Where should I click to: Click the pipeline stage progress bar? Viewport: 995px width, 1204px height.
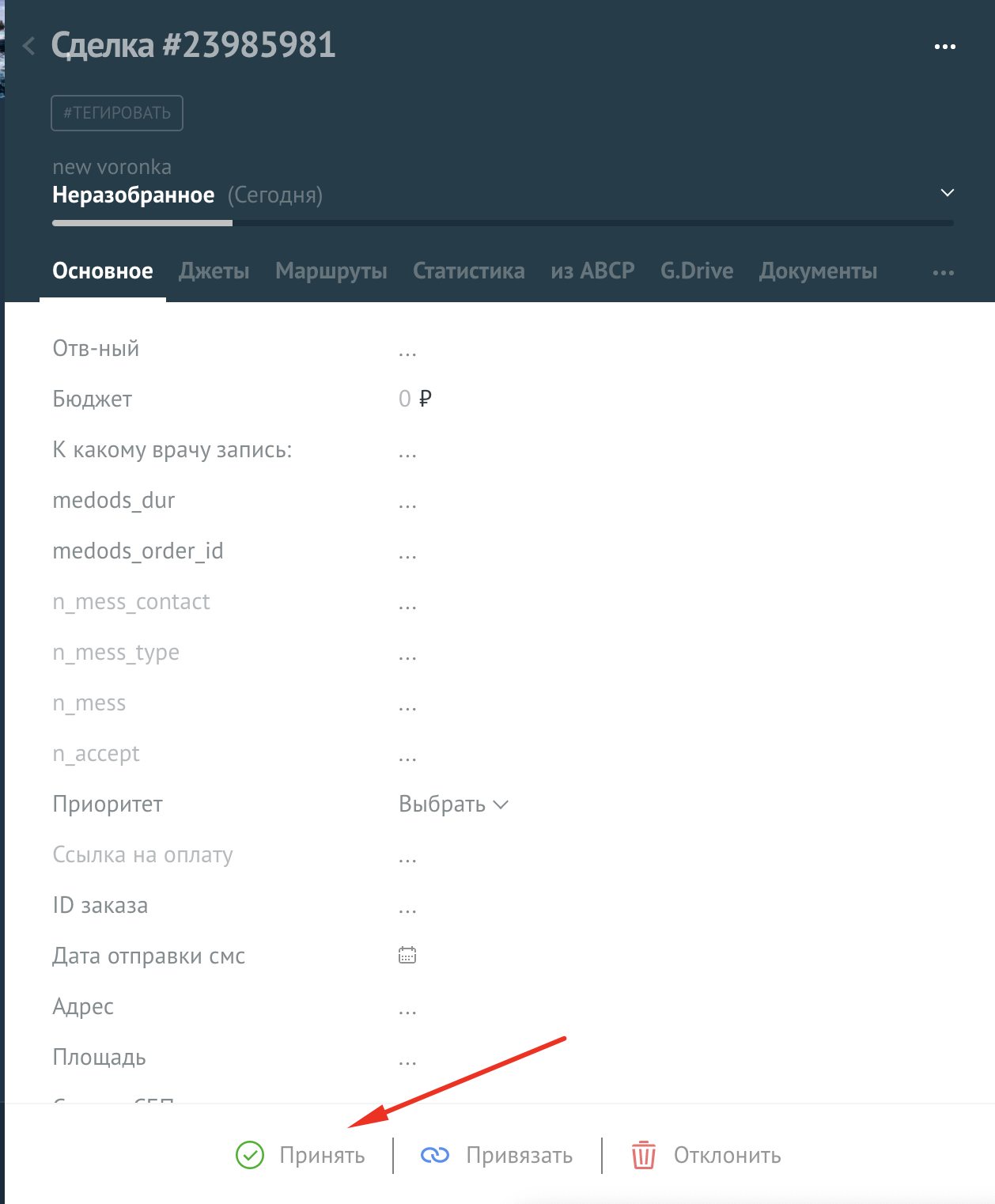502,223
